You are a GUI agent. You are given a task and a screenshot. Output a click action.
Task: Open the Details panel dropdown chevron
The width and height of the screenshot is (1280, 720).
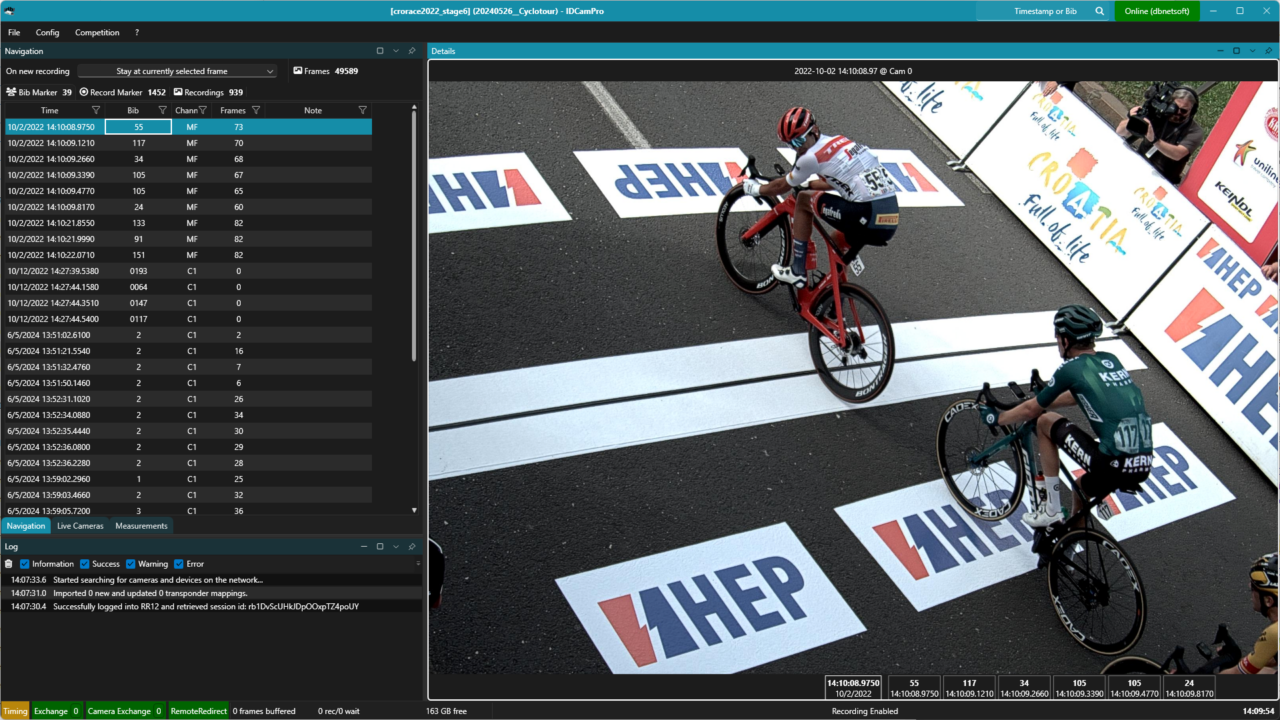coord(1252,51)
